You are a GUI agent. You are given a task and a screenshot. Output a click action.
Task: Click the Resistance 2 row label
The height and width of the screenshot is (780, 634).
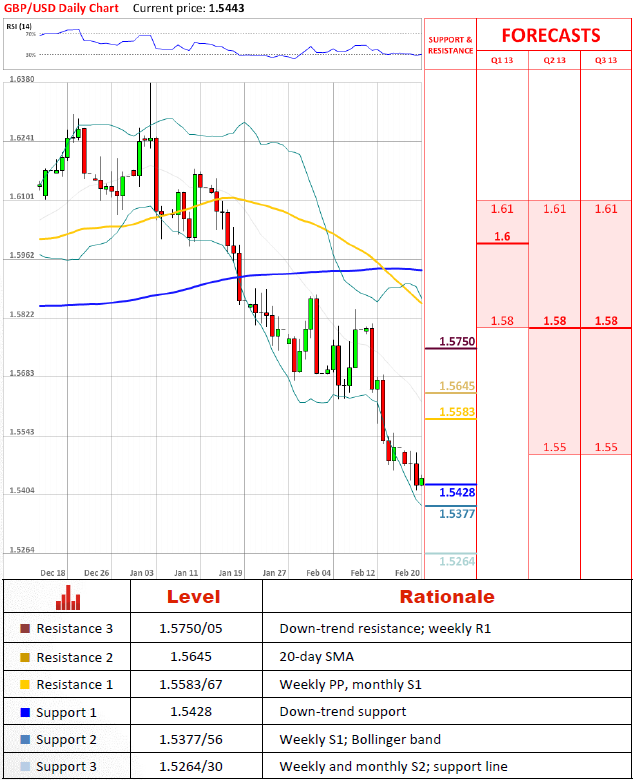[75, 657]
